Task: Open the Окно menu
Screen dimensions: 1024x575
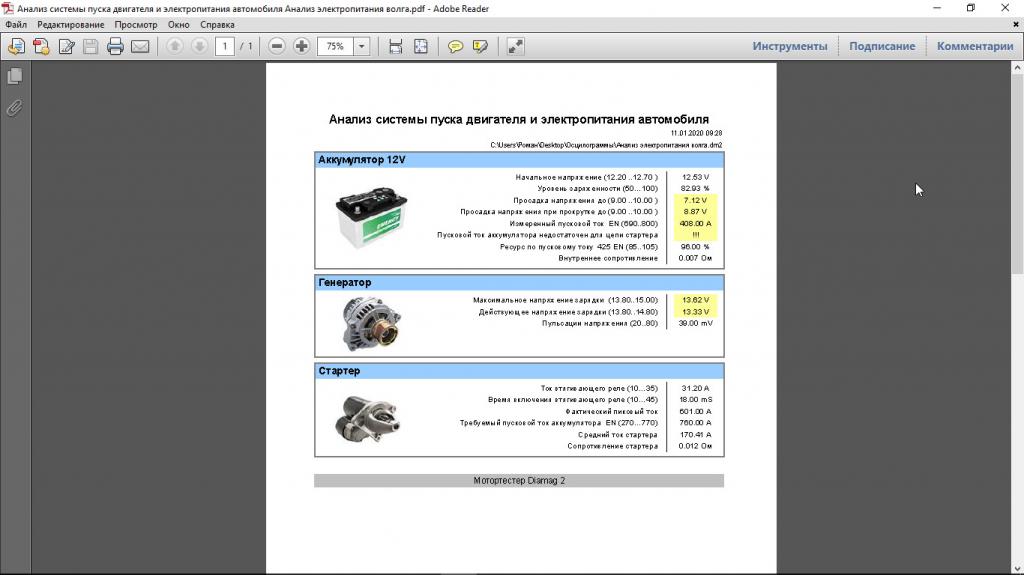Action: tap(178, 25)
